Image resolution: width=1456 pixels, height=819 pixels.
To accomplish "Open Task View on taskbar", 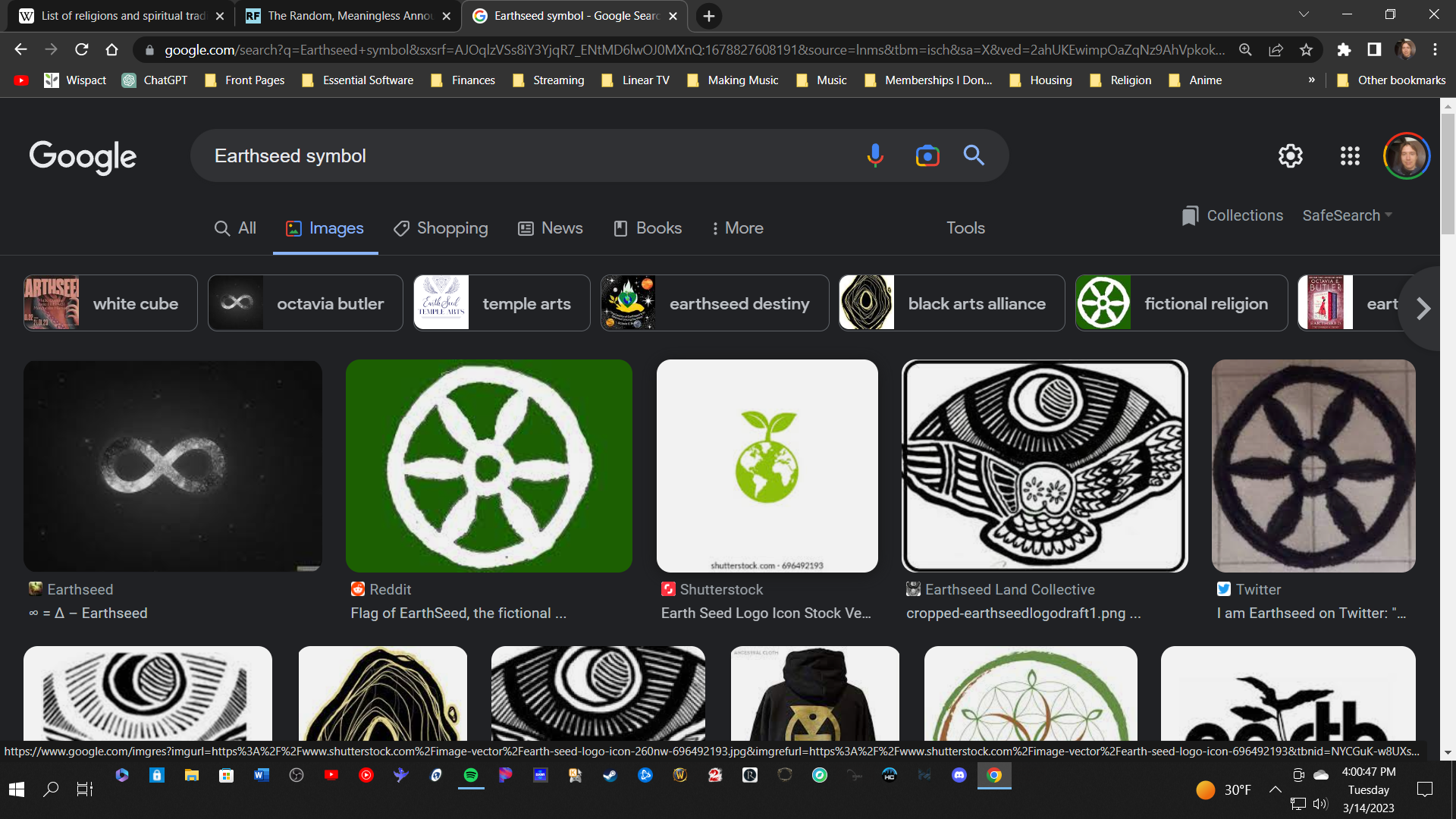I will tap(85, 789).
